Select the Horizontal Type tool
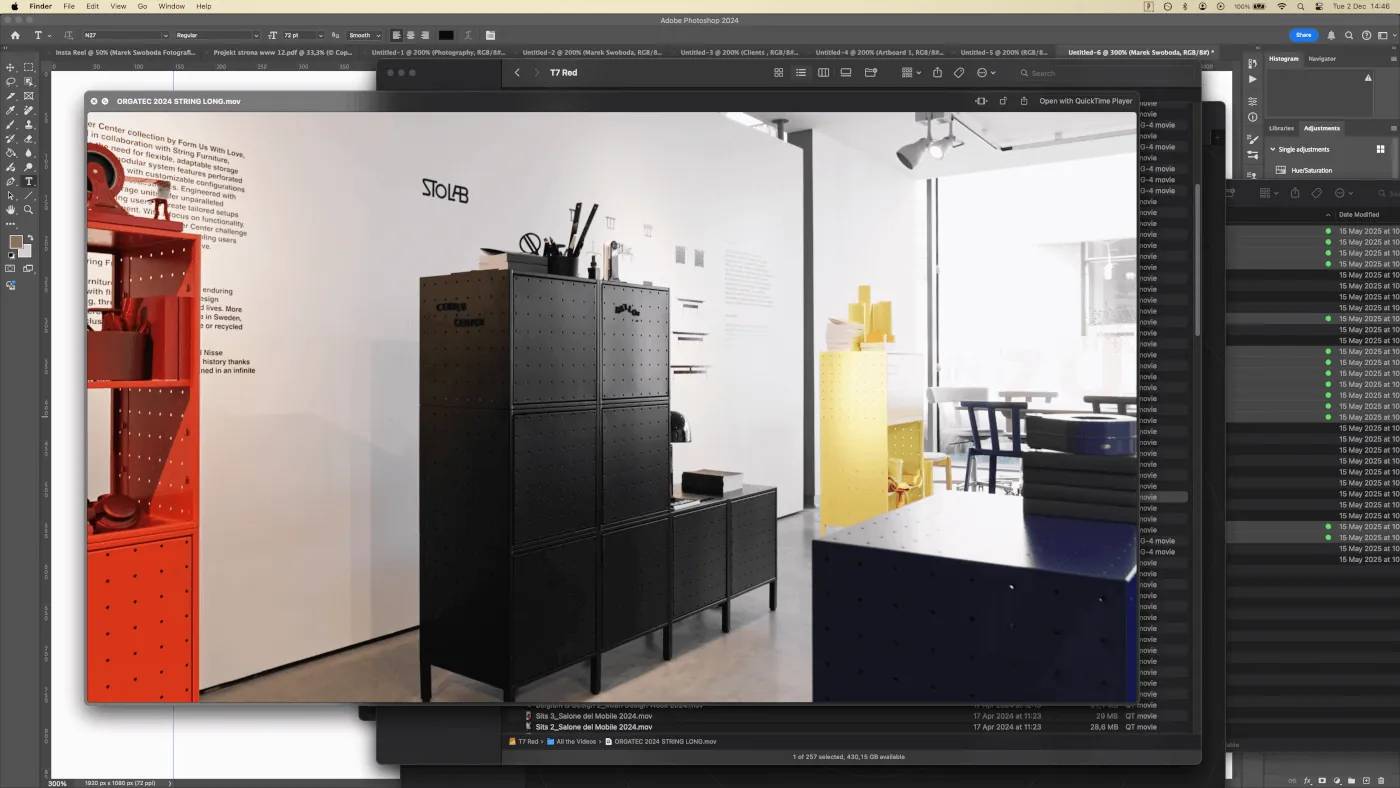Screen dimensions: 1400x788 point(28,182)
